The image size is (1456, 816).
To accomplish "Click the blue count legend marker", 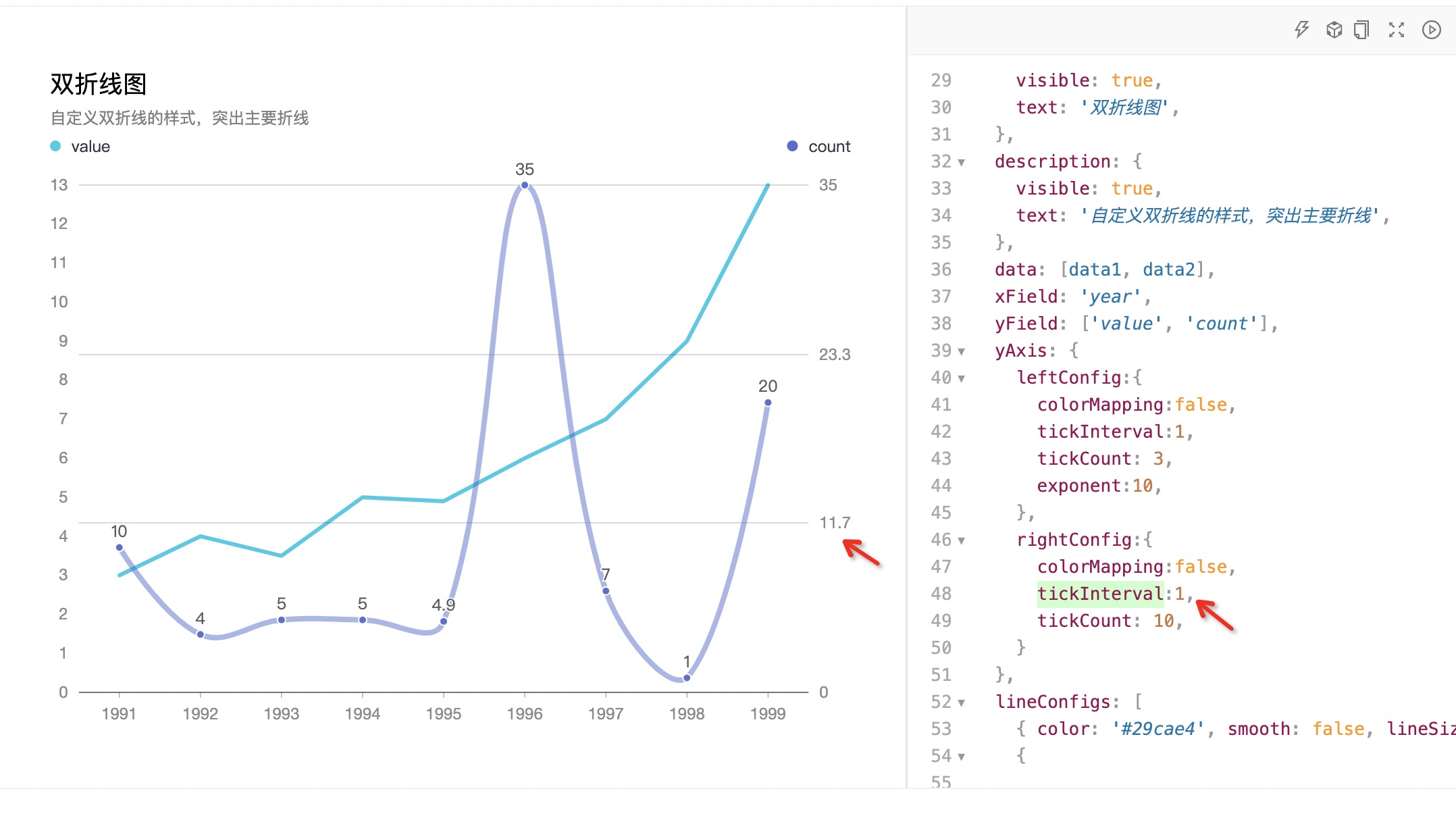I will click(791, 145).
